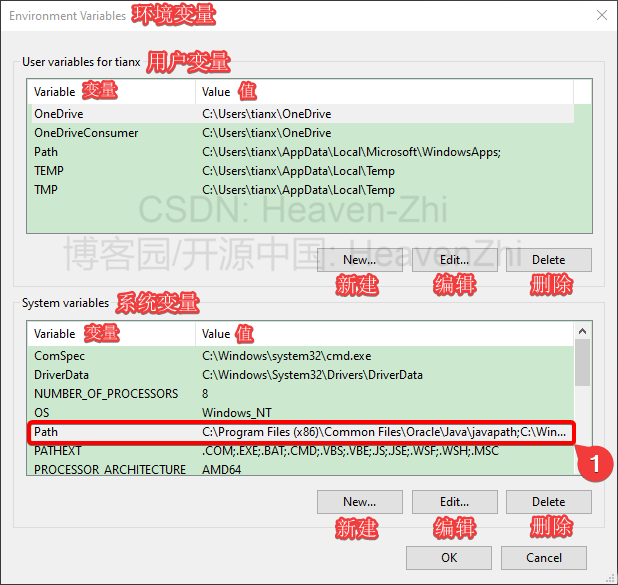The image size is (618, 585).
Task: Confirm with the OK button
Action: 449,558
